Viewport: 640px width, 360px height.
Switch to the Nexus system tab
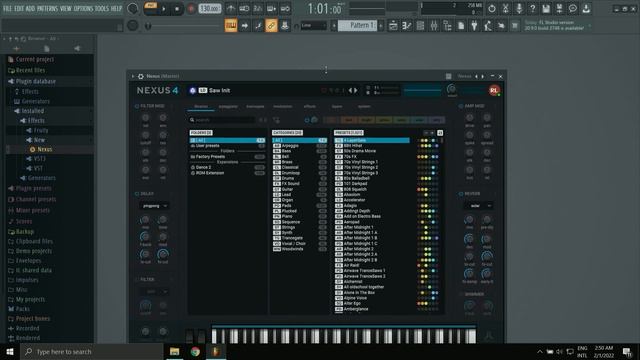click(364, 107)
